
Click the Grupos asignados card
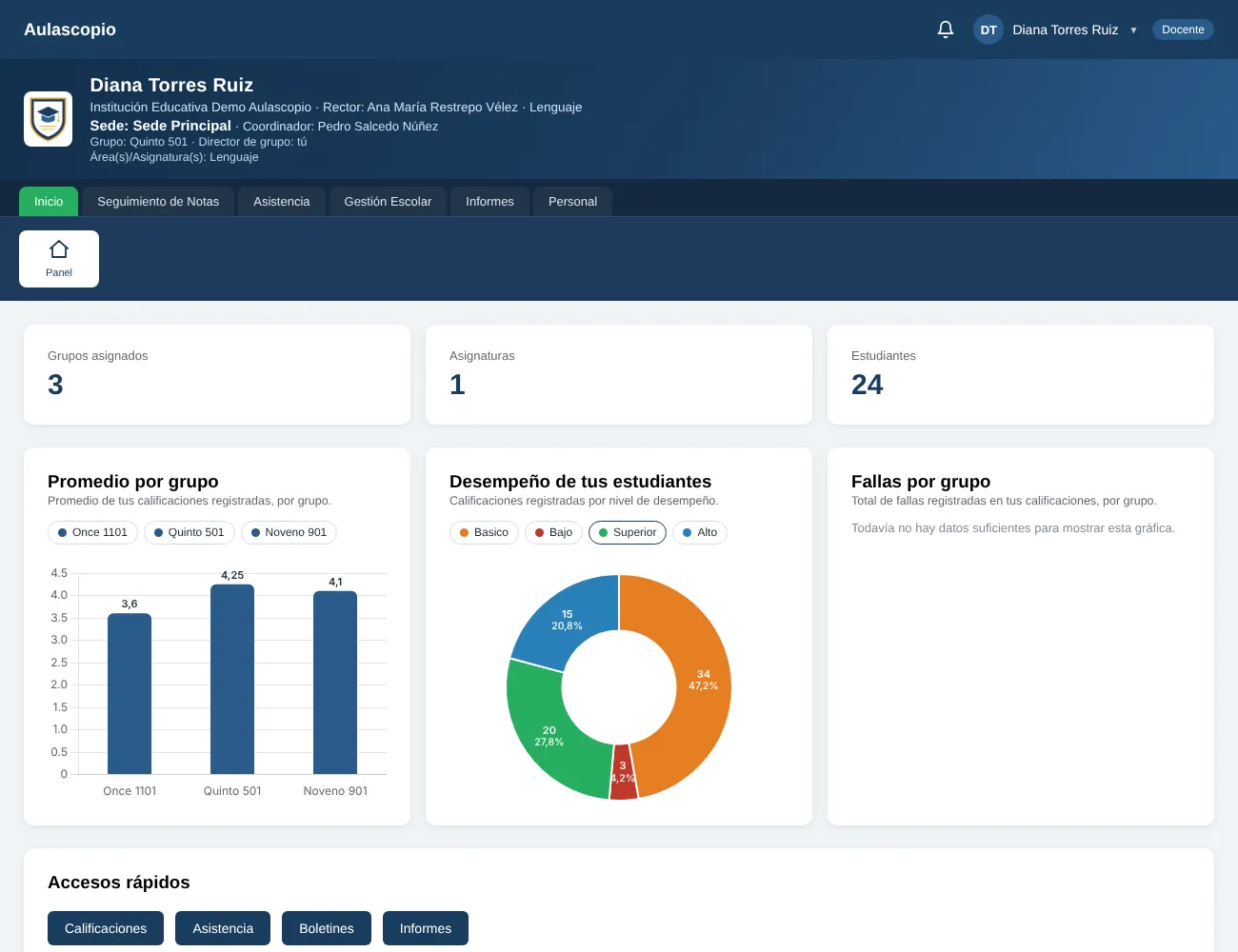point(217,375)
